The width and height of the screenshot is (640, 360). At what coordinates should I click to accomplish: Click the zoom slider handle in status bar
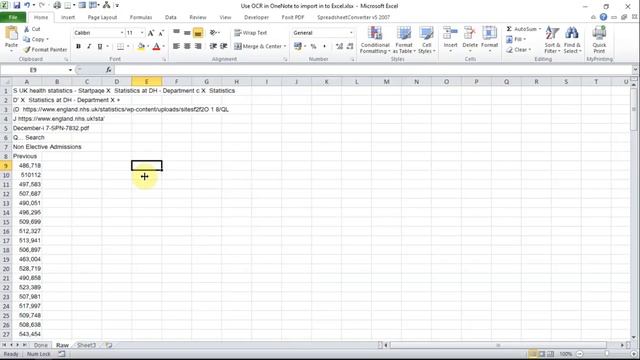(x=607, y=354)
